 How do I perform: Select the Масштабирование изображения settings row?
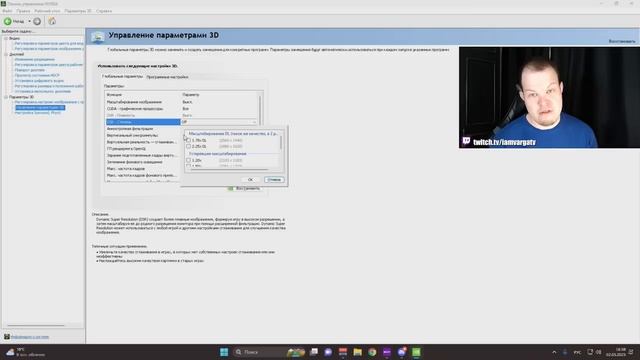tap(182, 102)
